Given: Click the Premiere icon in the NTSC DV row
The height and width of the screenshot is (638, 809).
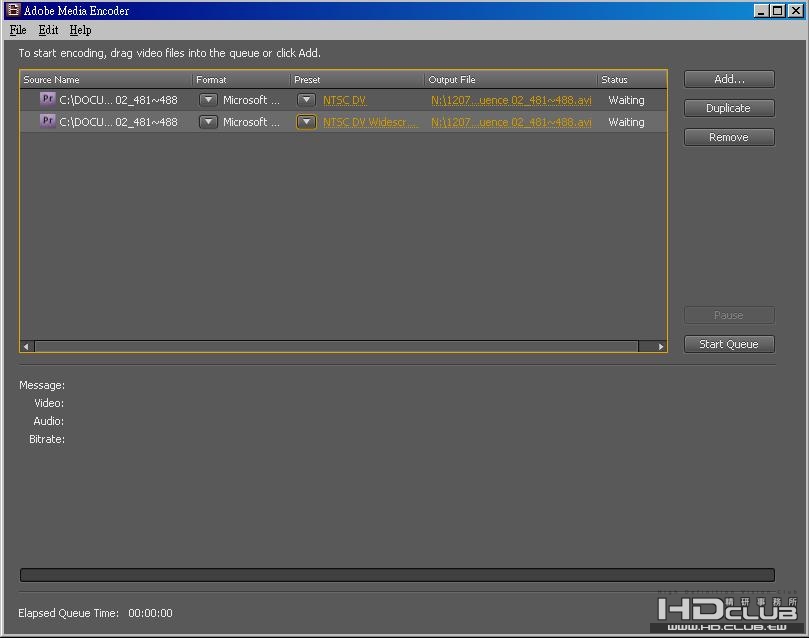Looking at the screenshot, I should (47, 99).
